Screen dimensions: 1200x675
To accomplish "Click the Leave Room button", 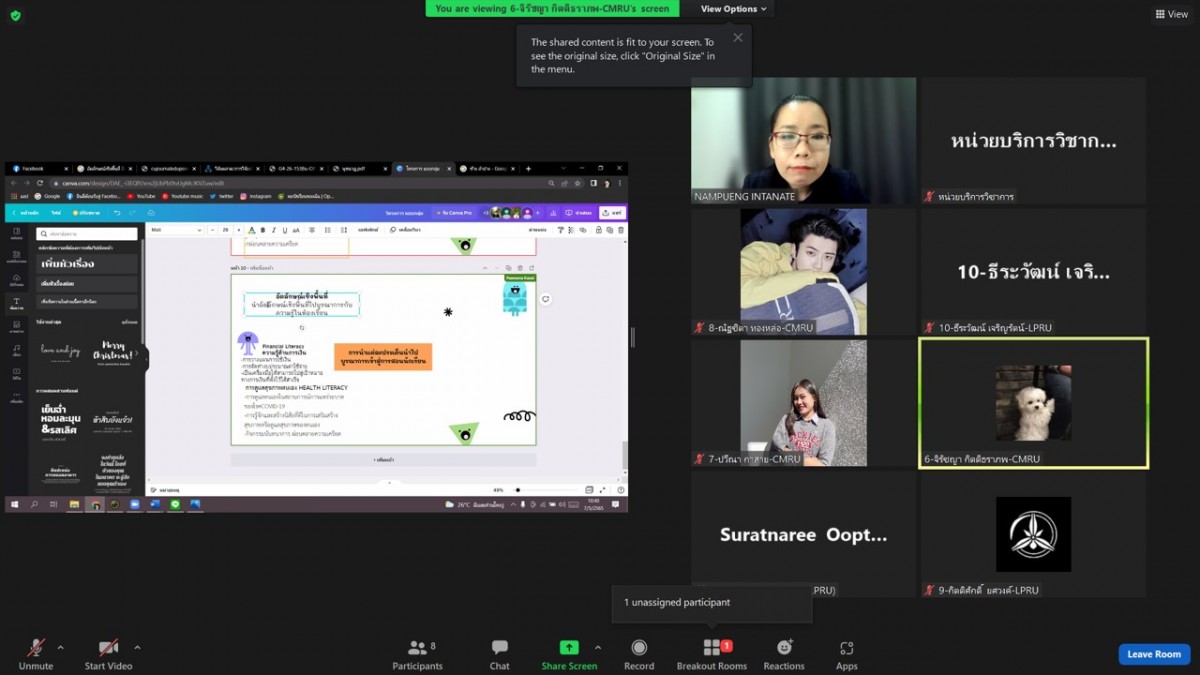I will (1154, 654).
